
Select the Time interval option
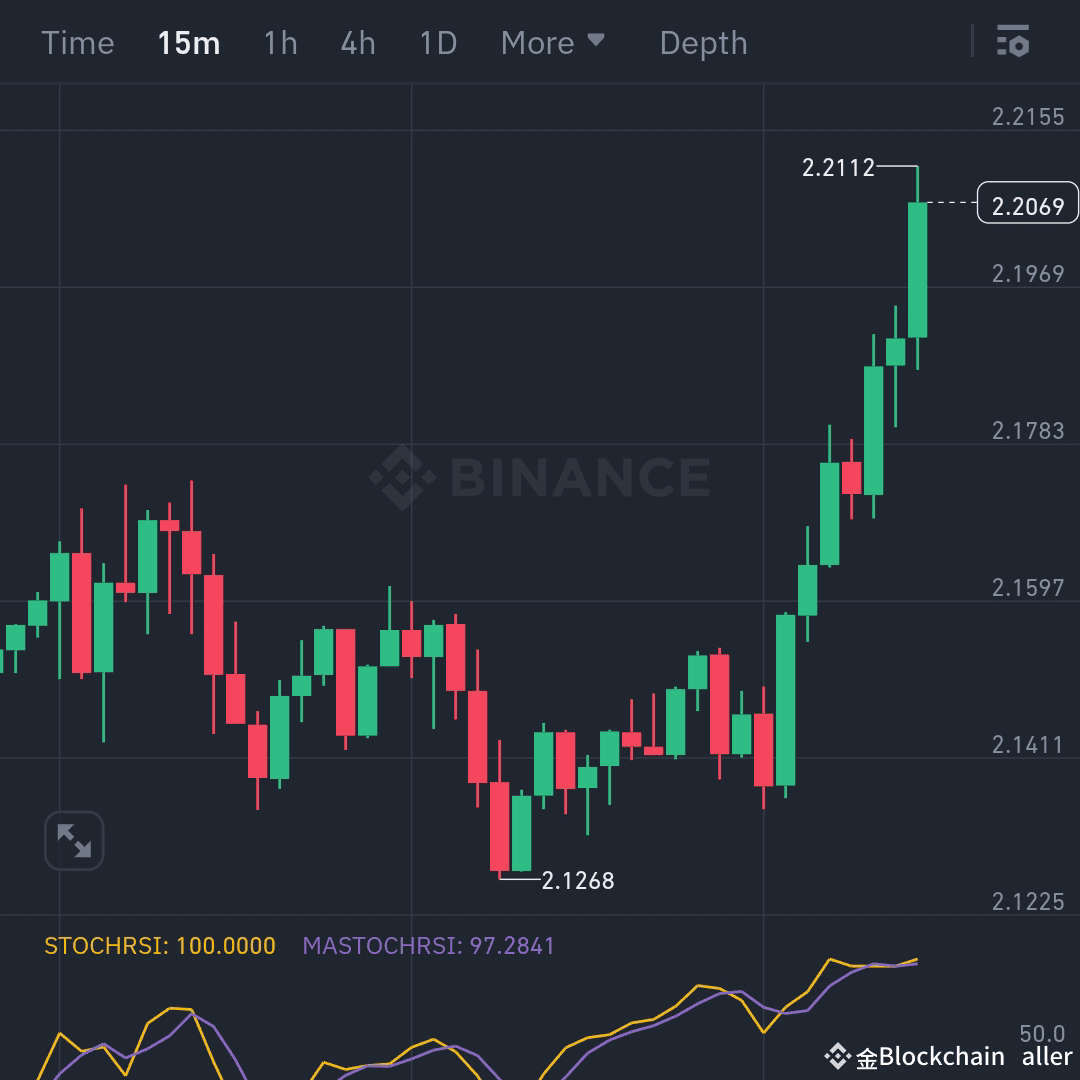77,42
